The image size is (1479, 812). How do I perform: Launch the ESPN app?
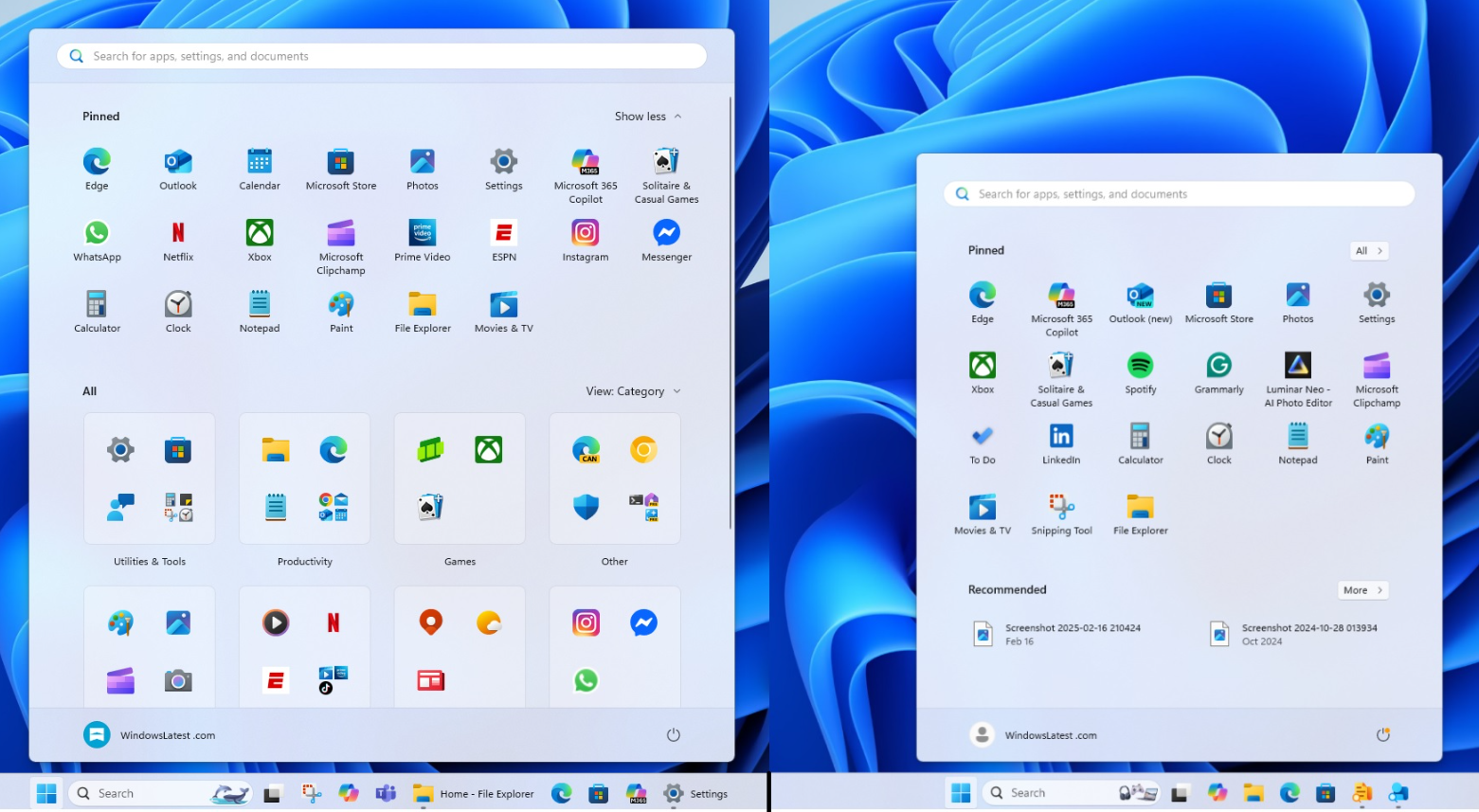pyautogui.click(x=503, y=232)
